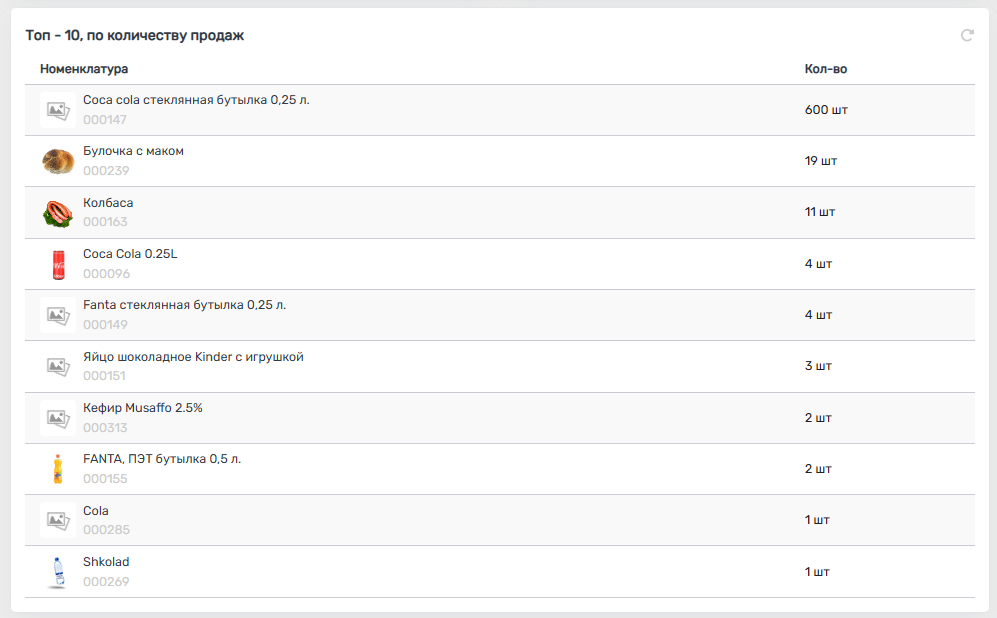Click the Колбаса product thumbnail
This screenshot has width=997, height=618.
pyautogui.click(x=57, y=213)
